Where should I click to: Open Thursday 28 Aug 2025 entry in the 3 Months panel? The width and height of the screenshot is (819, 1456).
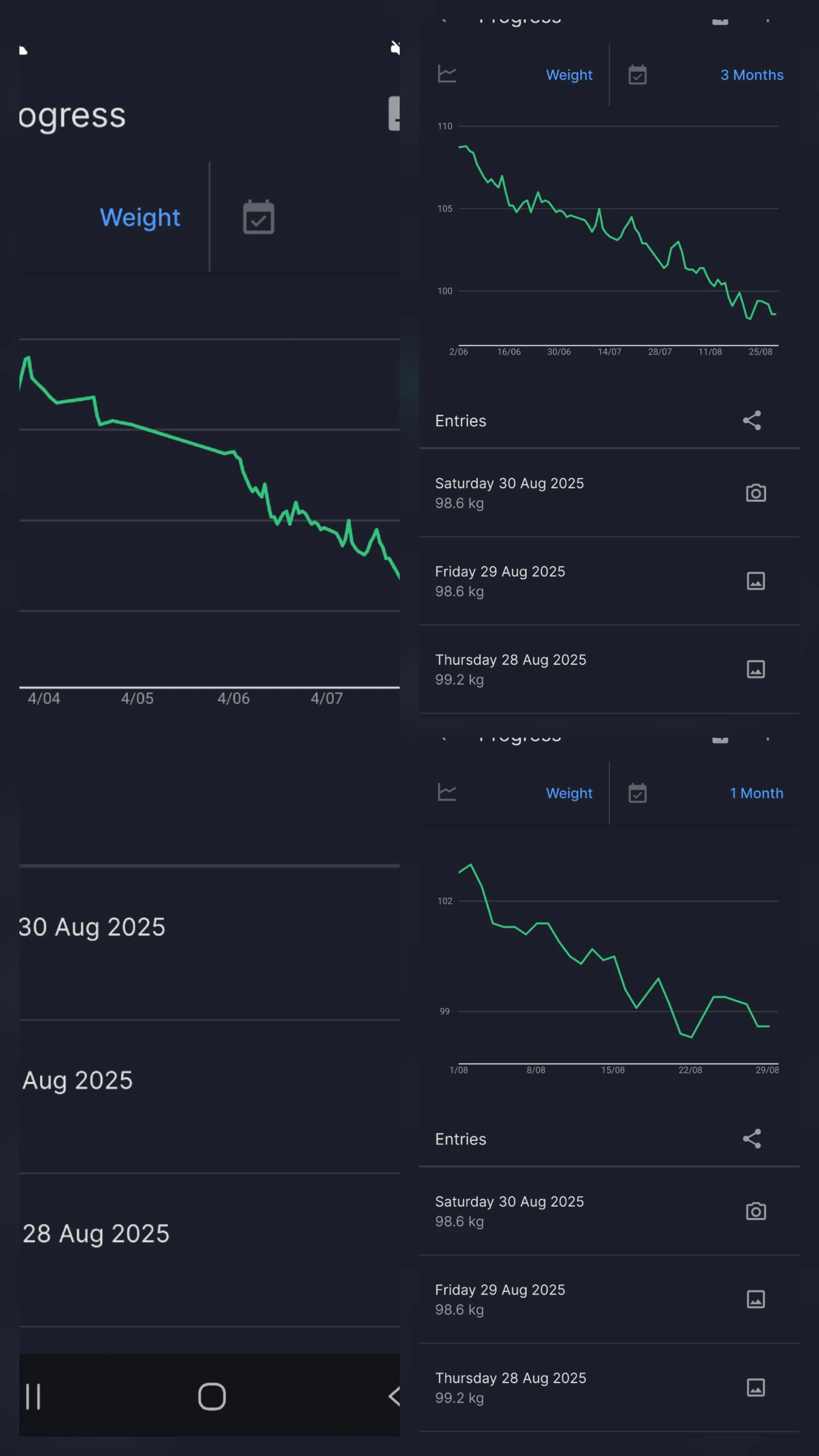pos(510,669)
